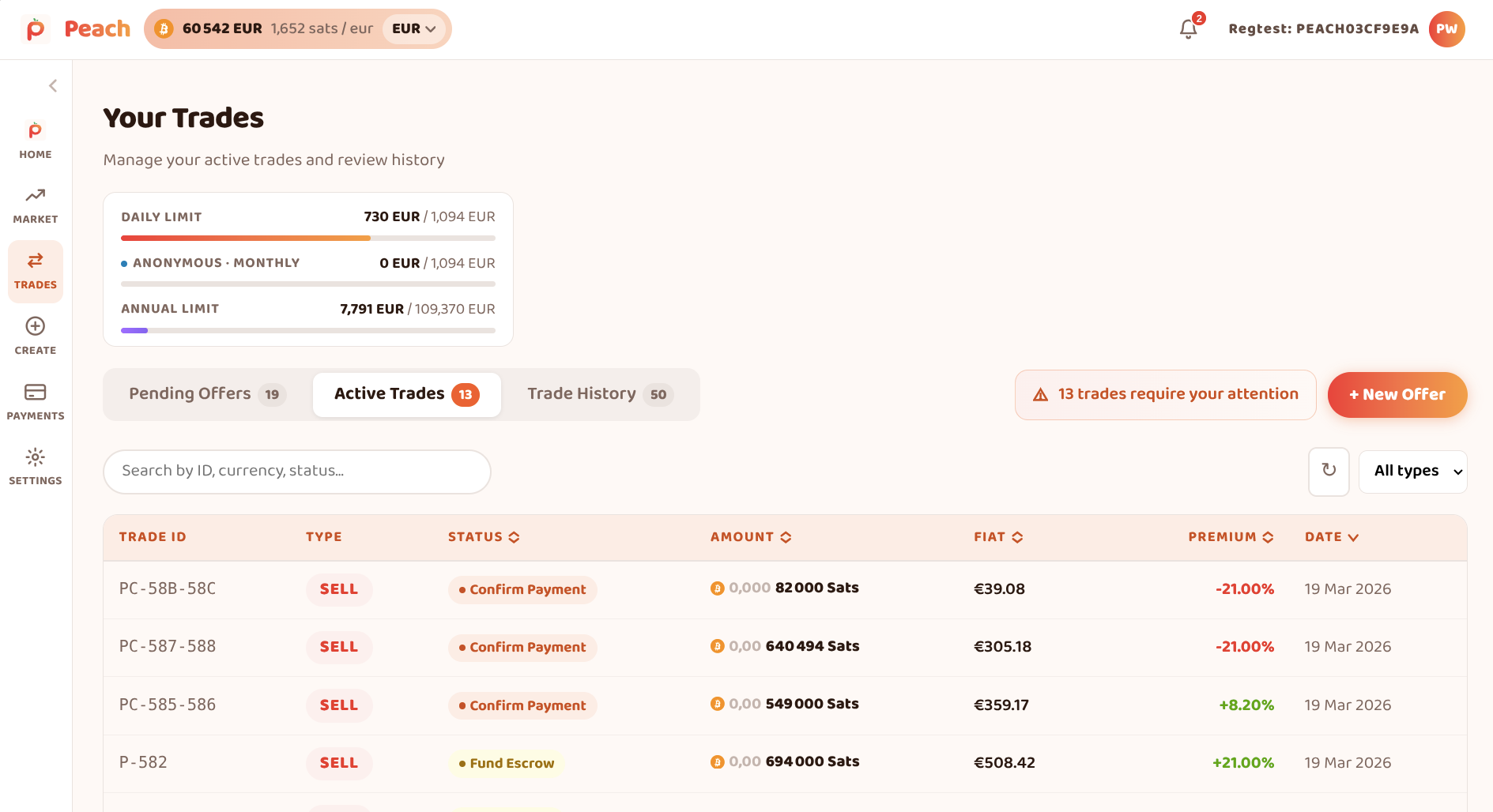This screenshot has width=1493, height=812.
Task: Click the 730 EUR daily limit value
Action: [392, 217]
